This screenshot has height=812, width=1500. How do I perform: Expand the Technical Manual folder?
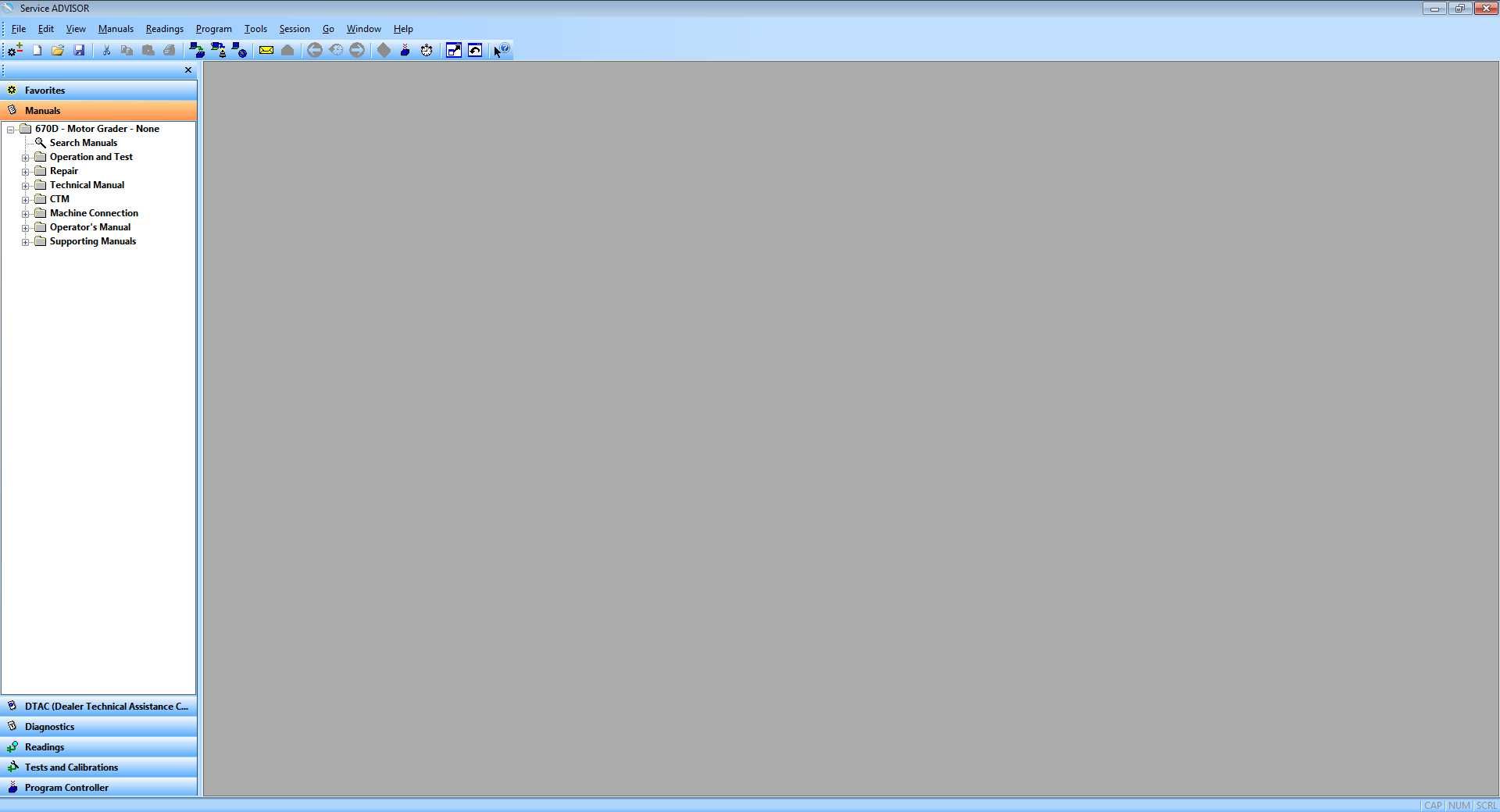click(x=26, y=186)
